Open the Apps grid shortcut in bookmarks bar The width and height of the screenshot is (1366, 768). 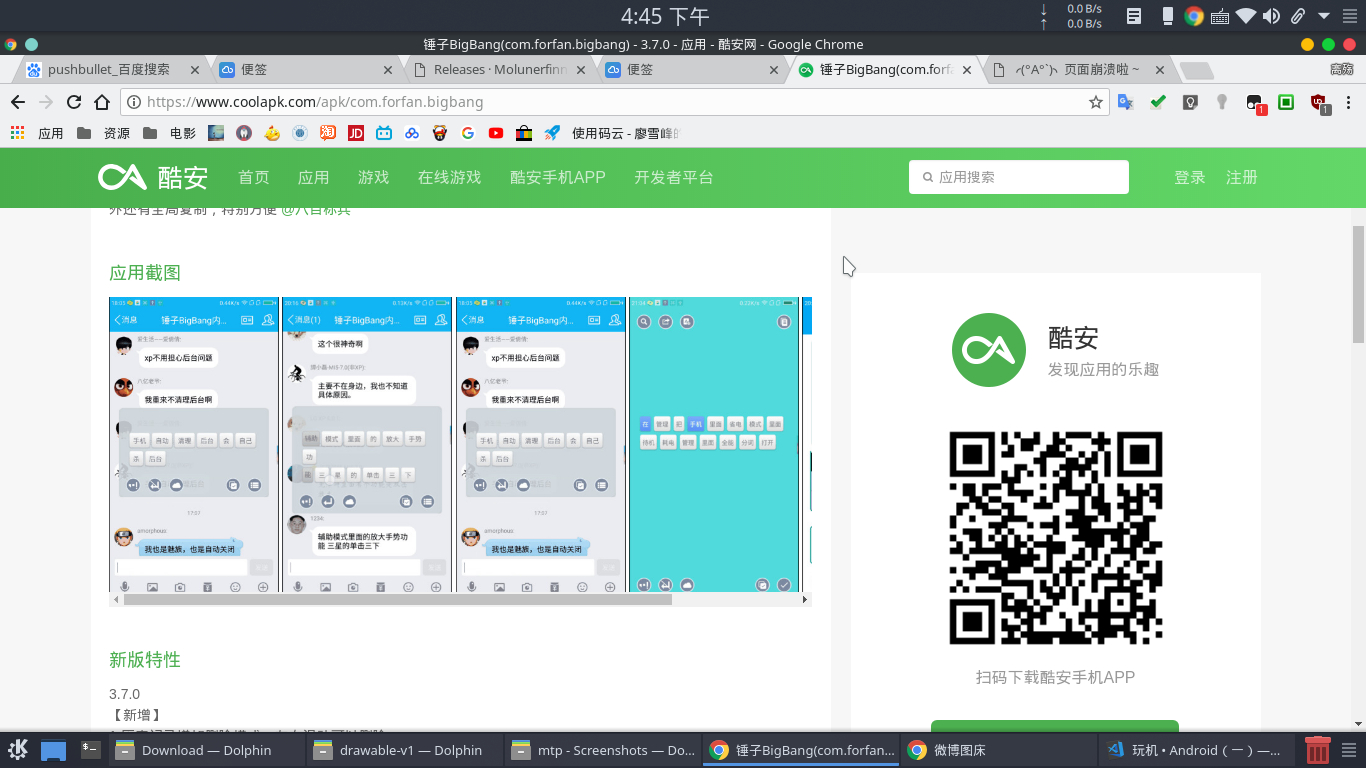tap(17, 132)
